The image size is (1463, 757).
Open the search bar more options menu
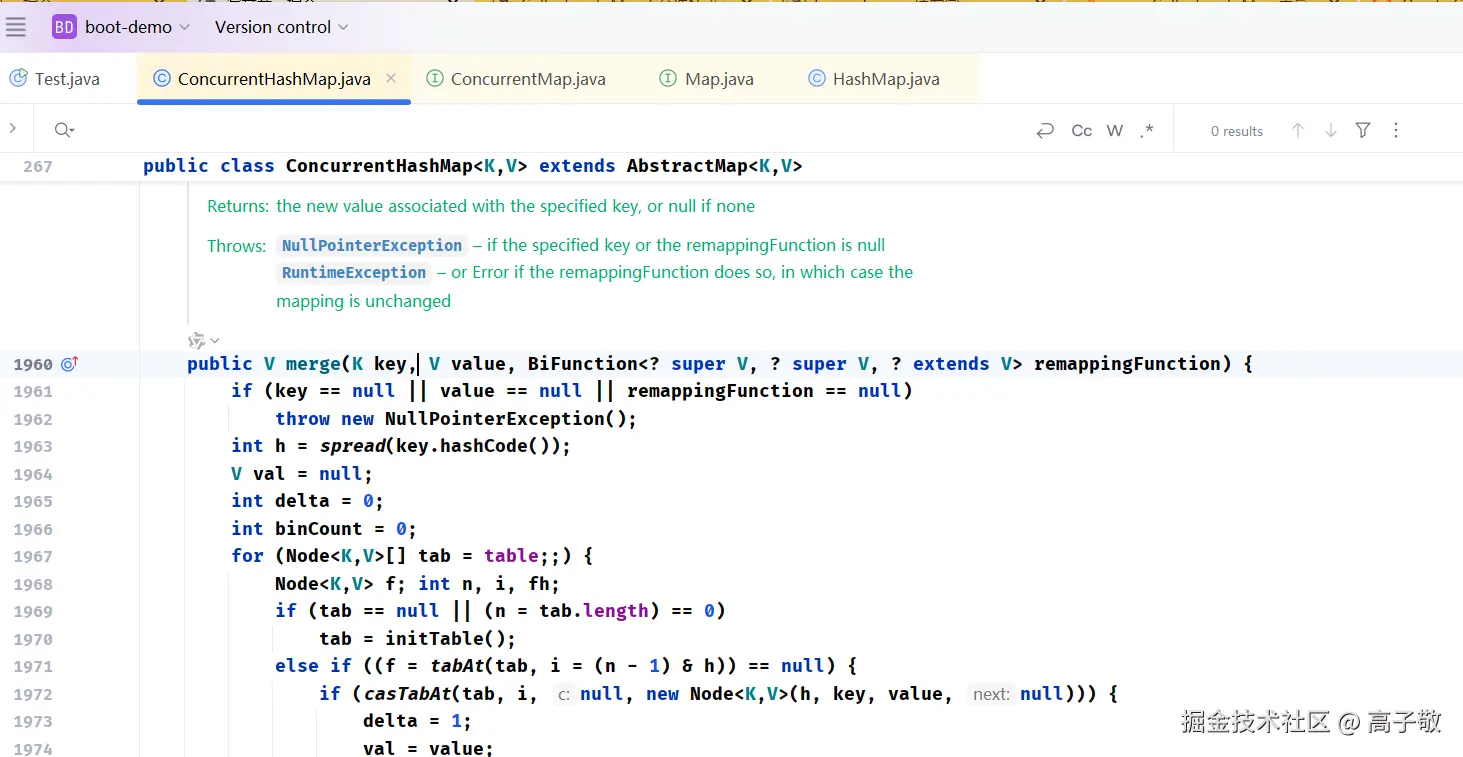click(x=1396, y=130)
